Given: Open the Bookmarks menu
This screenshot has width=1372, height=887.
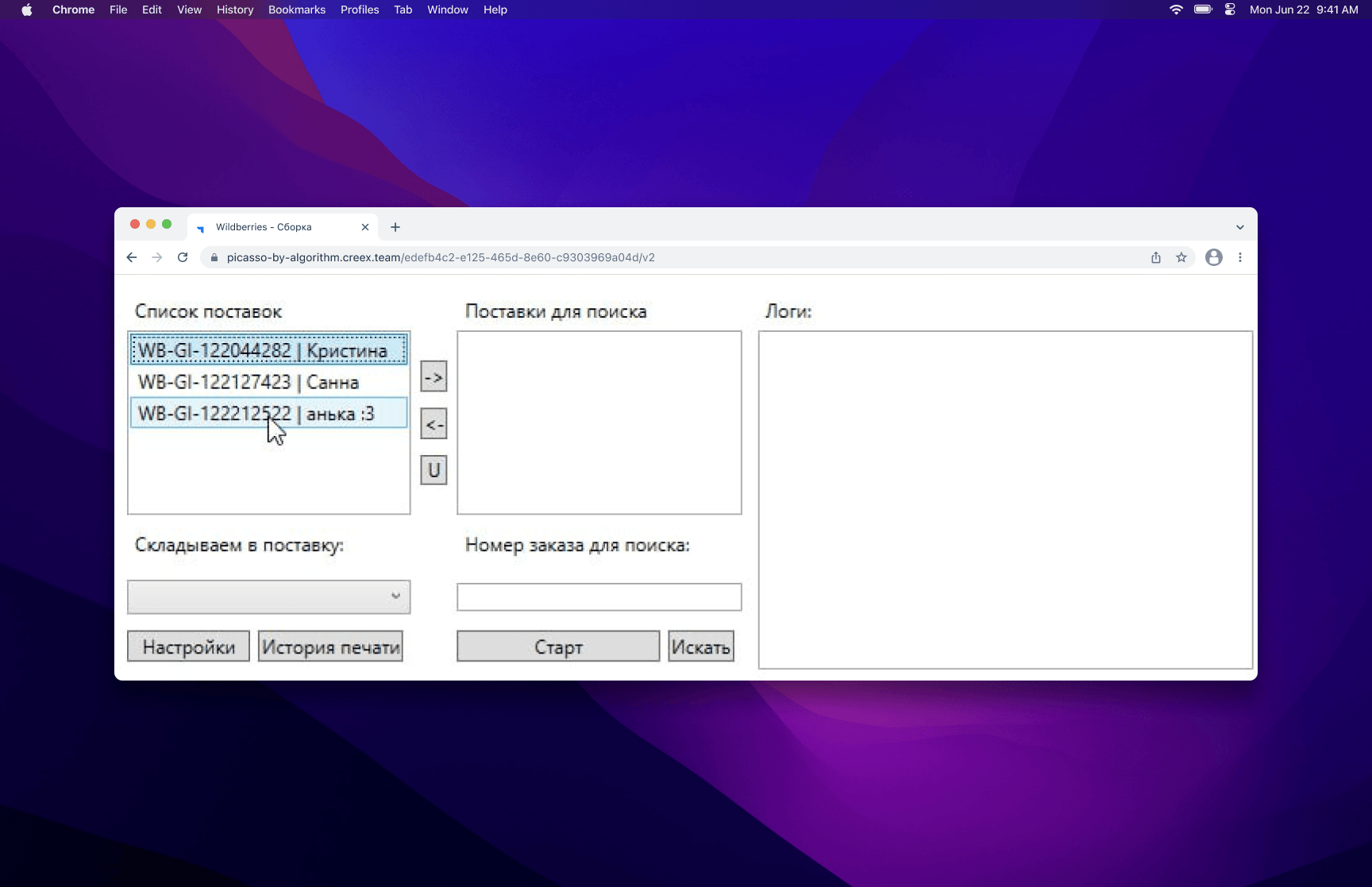Looking at the screenshot, I should (x=296, y=10).
